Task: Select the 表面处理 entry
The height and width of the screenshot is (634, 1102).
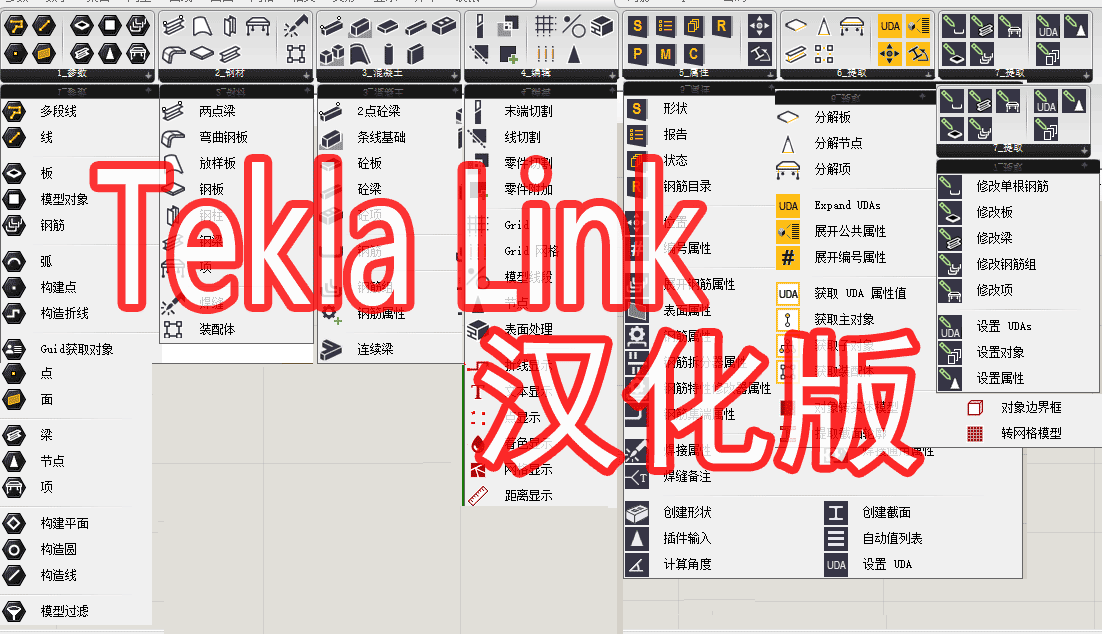Action: pos(529,329)
